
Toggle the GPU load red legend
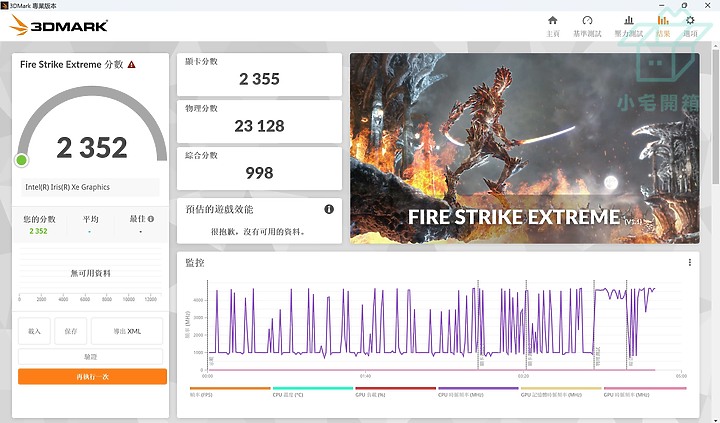click(x=395, y=392)
